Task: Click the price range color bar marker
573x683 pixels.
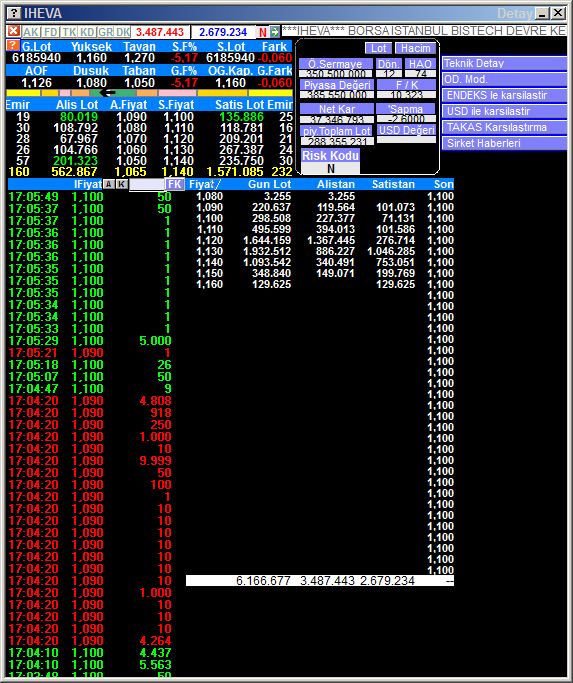Action: coord(107,92)
